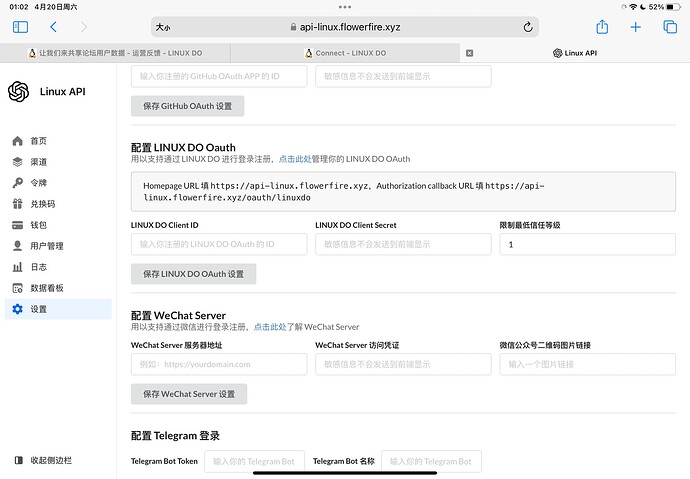The width and height of the screenshot is (690, 479).
Task: Select the Linux API browser tab
Action: [x=575, y=53]
